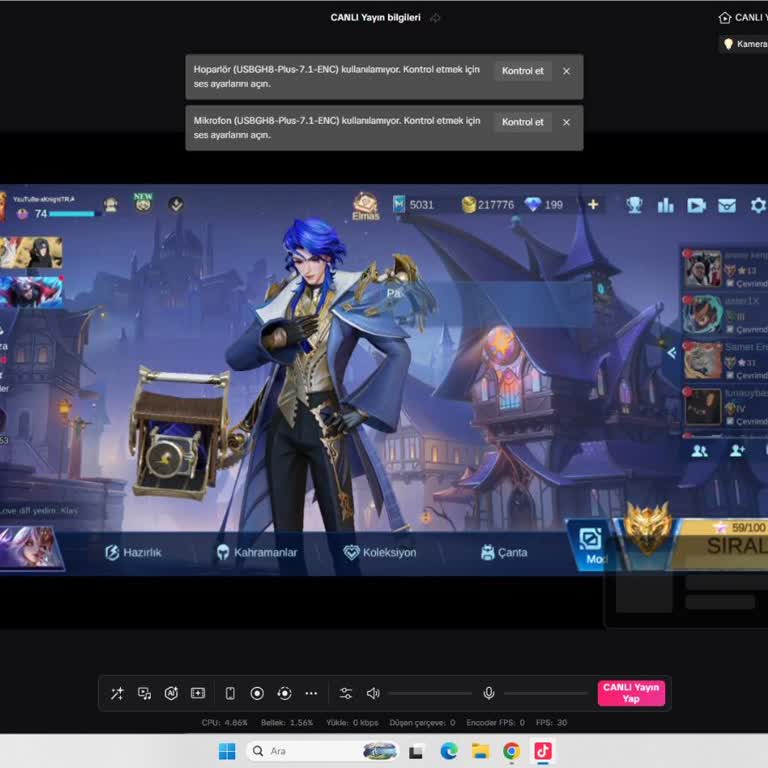Click the download arrow icon in game
Viewport: 768px width, 768px height.
(176, 204)
